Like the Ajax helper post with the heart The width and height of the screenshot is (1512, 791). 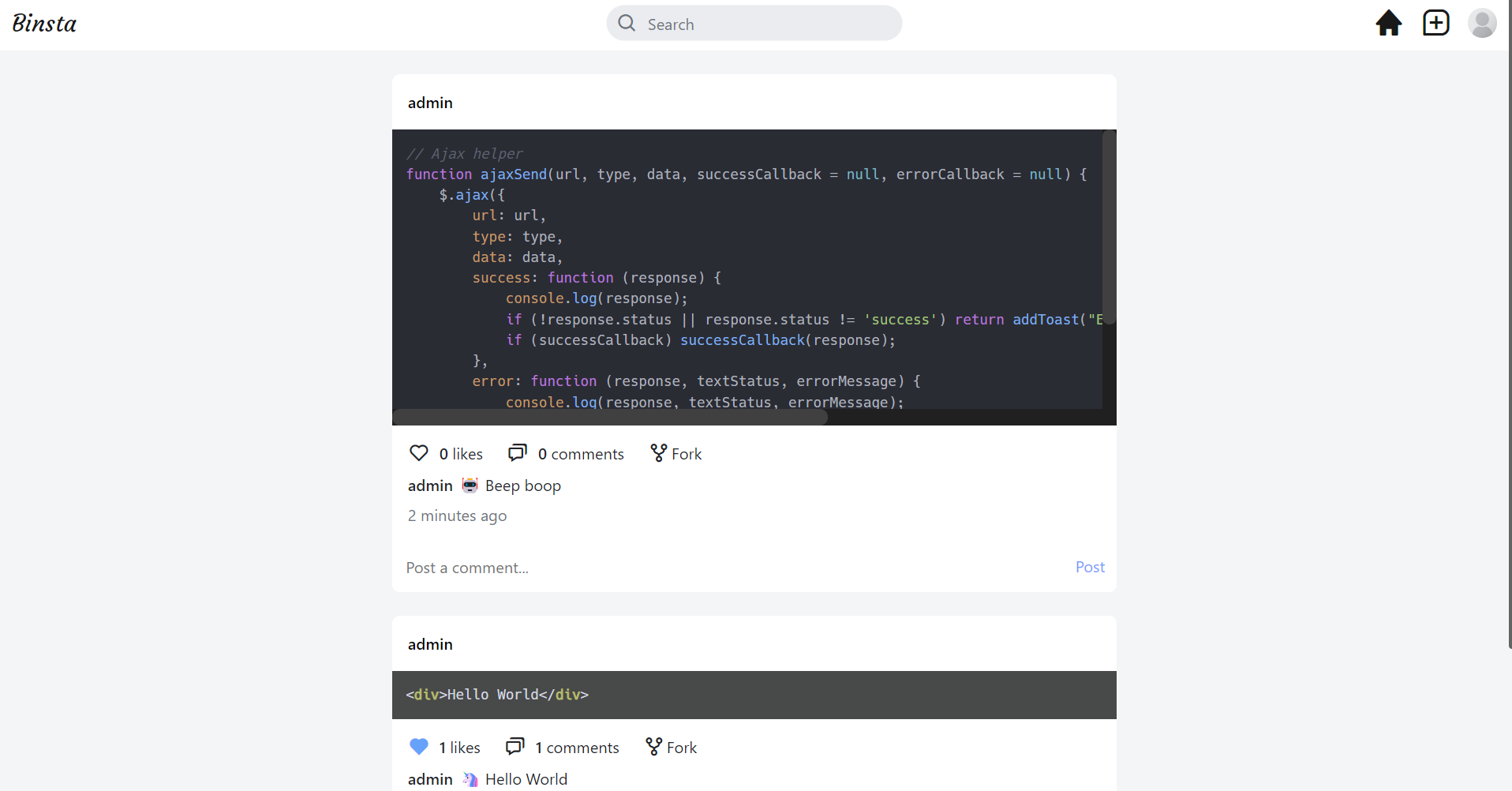[419, 452]
